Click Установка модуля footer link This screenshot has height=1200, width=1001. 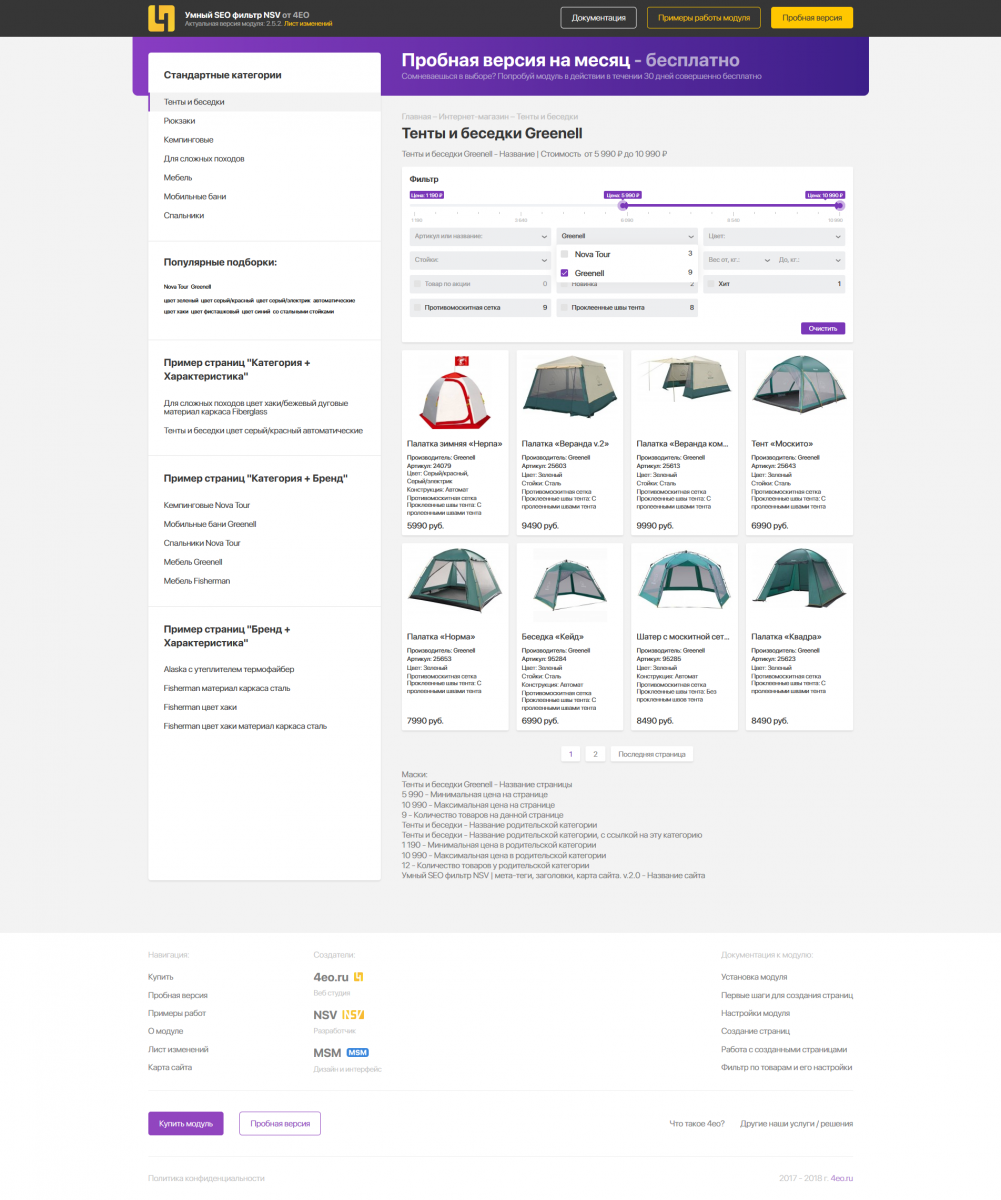[754, 977]
